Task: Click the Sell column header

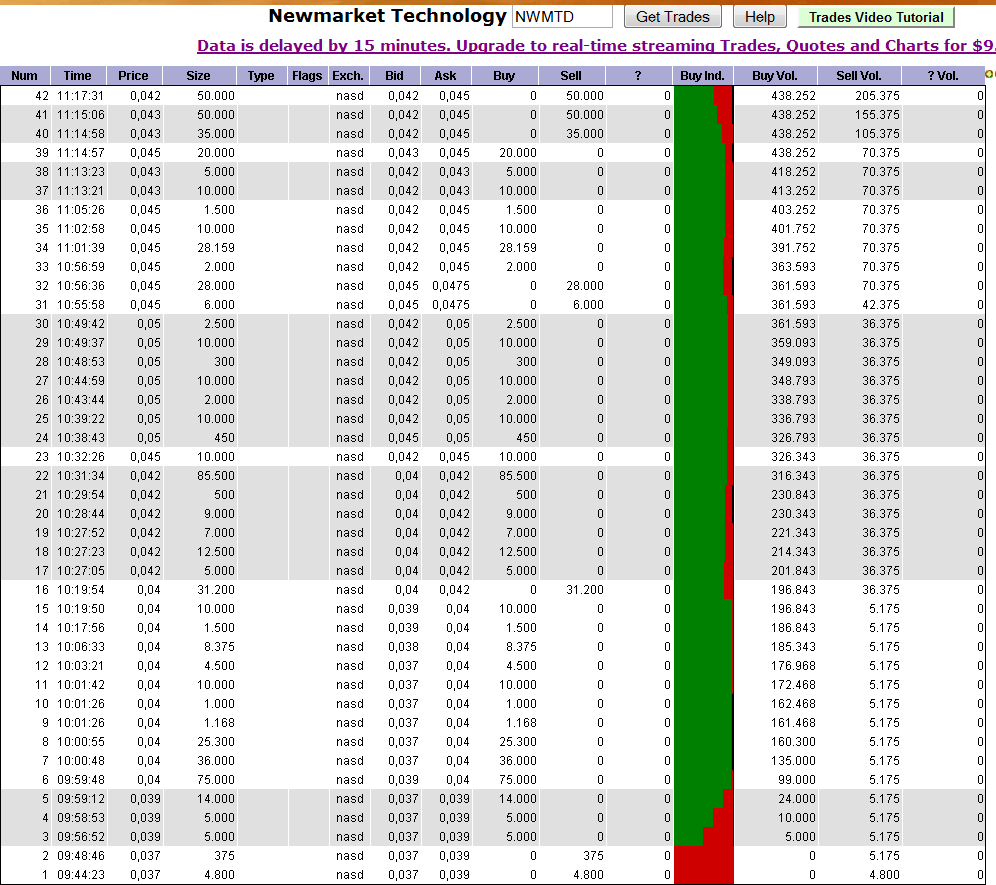Action: 571,76
